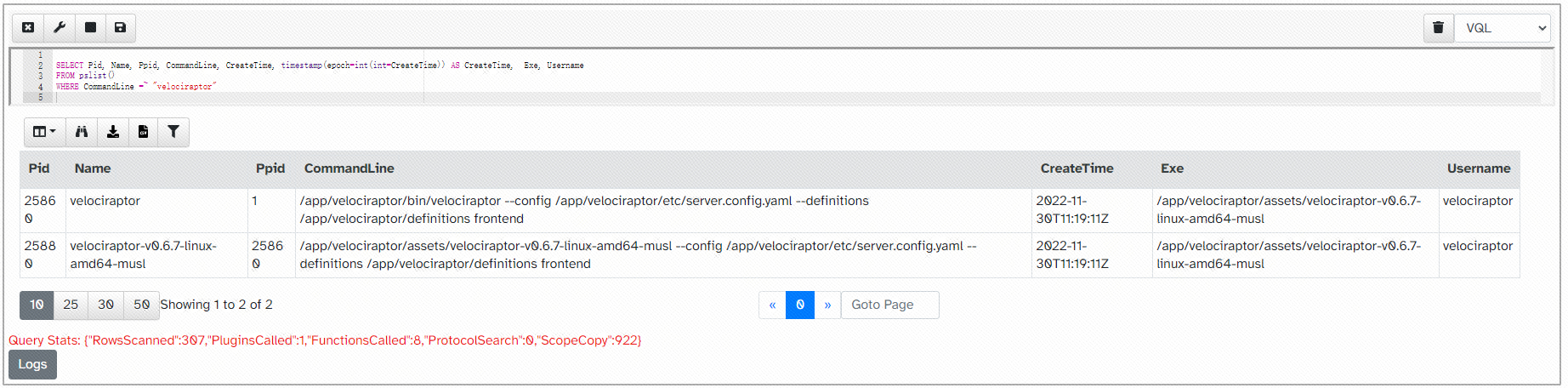This screenshot has width=1568, height=388.
Task: Click the 'FROM pslist()' line in editor
Action: tap(85, 76)
